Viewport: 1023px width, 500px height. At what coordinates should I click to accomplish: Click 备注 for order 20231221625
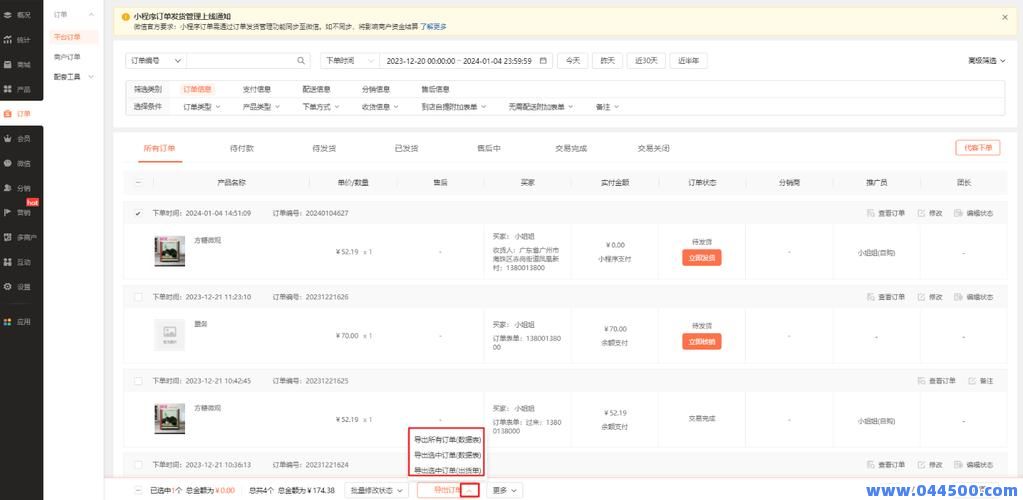tap(981, 381)
